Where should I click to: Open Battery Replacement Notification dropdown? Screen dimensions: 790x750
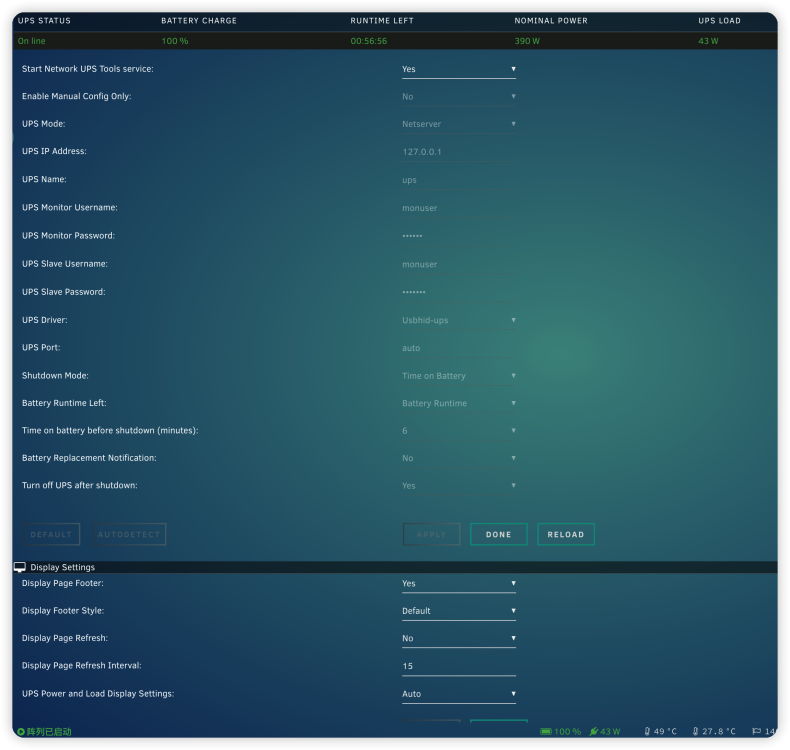click(x=458, y=458)
